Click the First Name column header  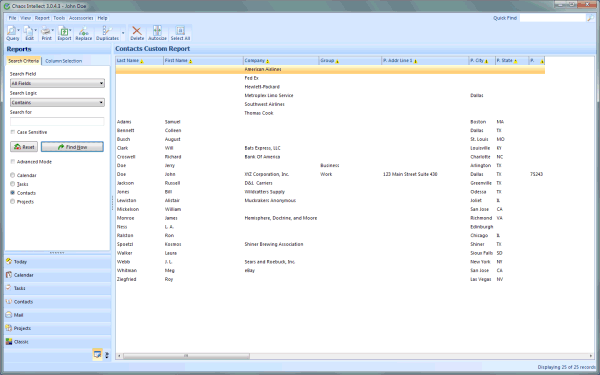203,60
